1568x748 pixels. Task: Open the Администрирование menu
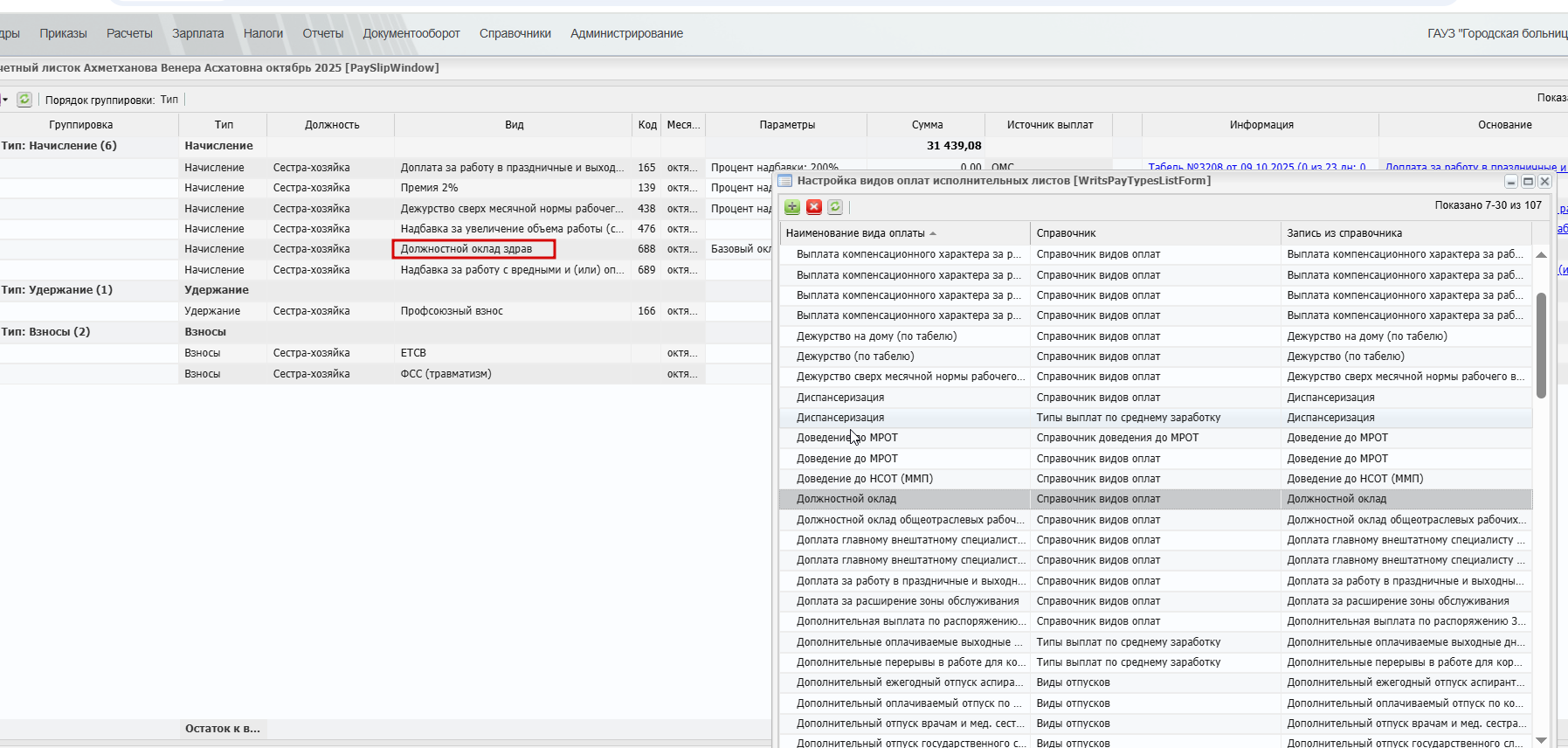[627, 33]
